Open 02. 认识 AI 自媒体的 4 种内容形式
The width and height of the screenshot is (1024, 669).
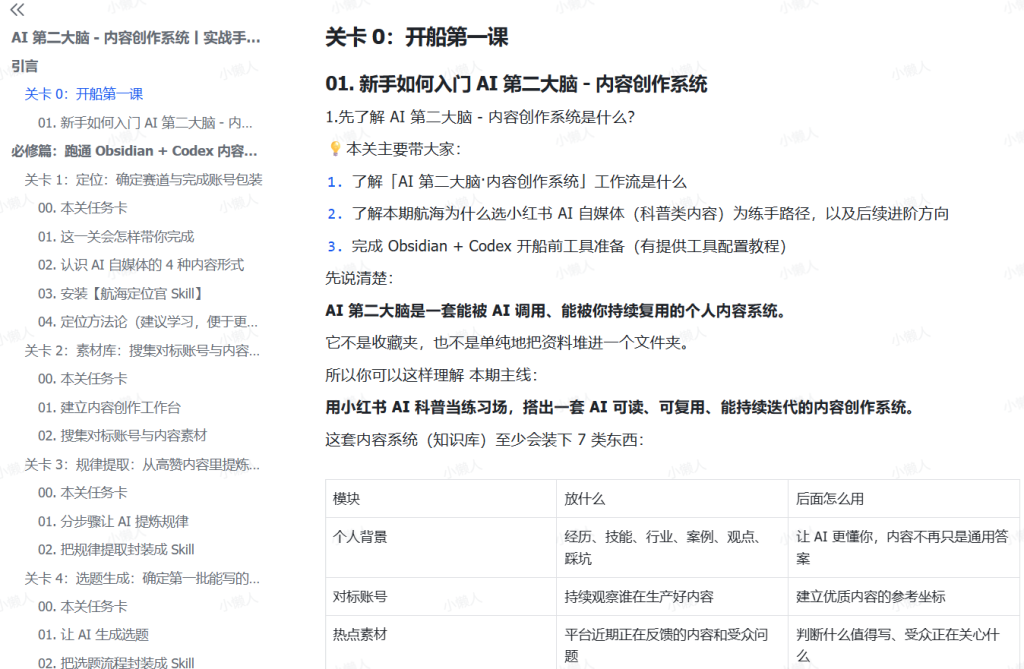[x=140, y=265]
